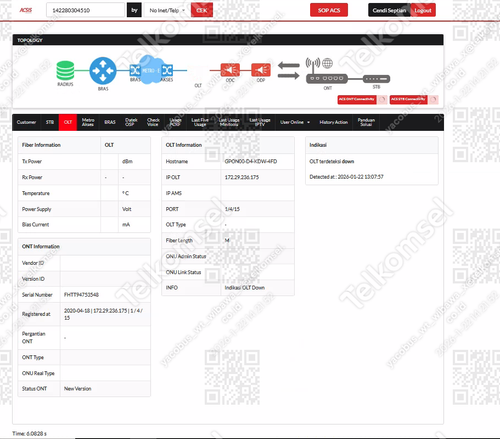Click the ODC splitter icon
The image size is (500, 439).
pyautogui.click(x=230, y=70)
